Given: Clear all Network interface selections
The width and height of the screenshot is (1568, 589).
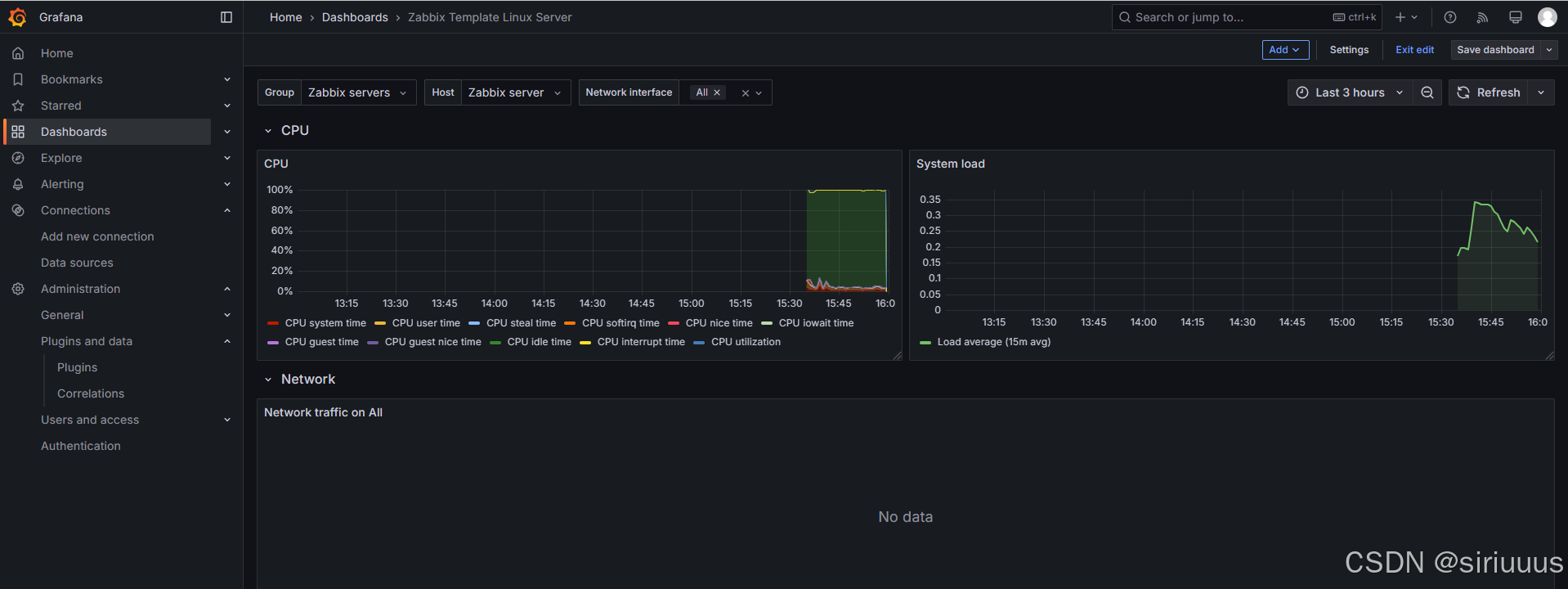Looking at the screenshot, I should (x=745, y=93).
